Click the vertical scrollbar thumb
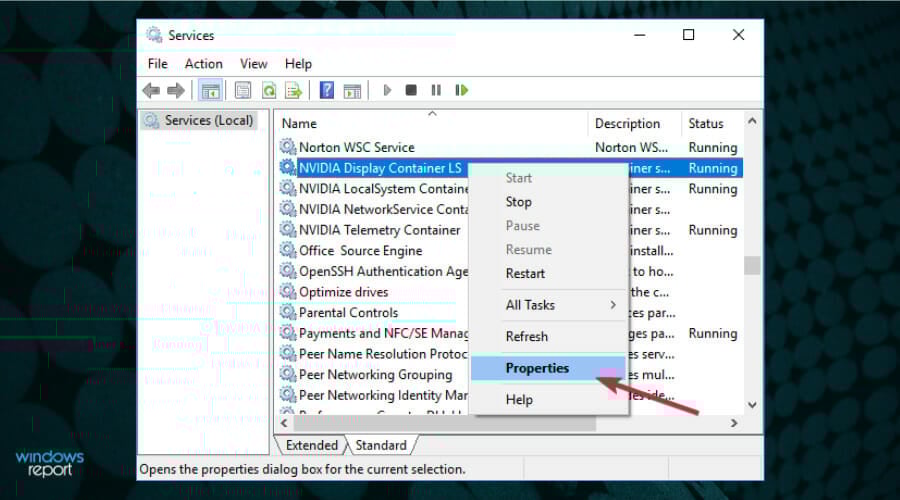 tap(752, 265)
